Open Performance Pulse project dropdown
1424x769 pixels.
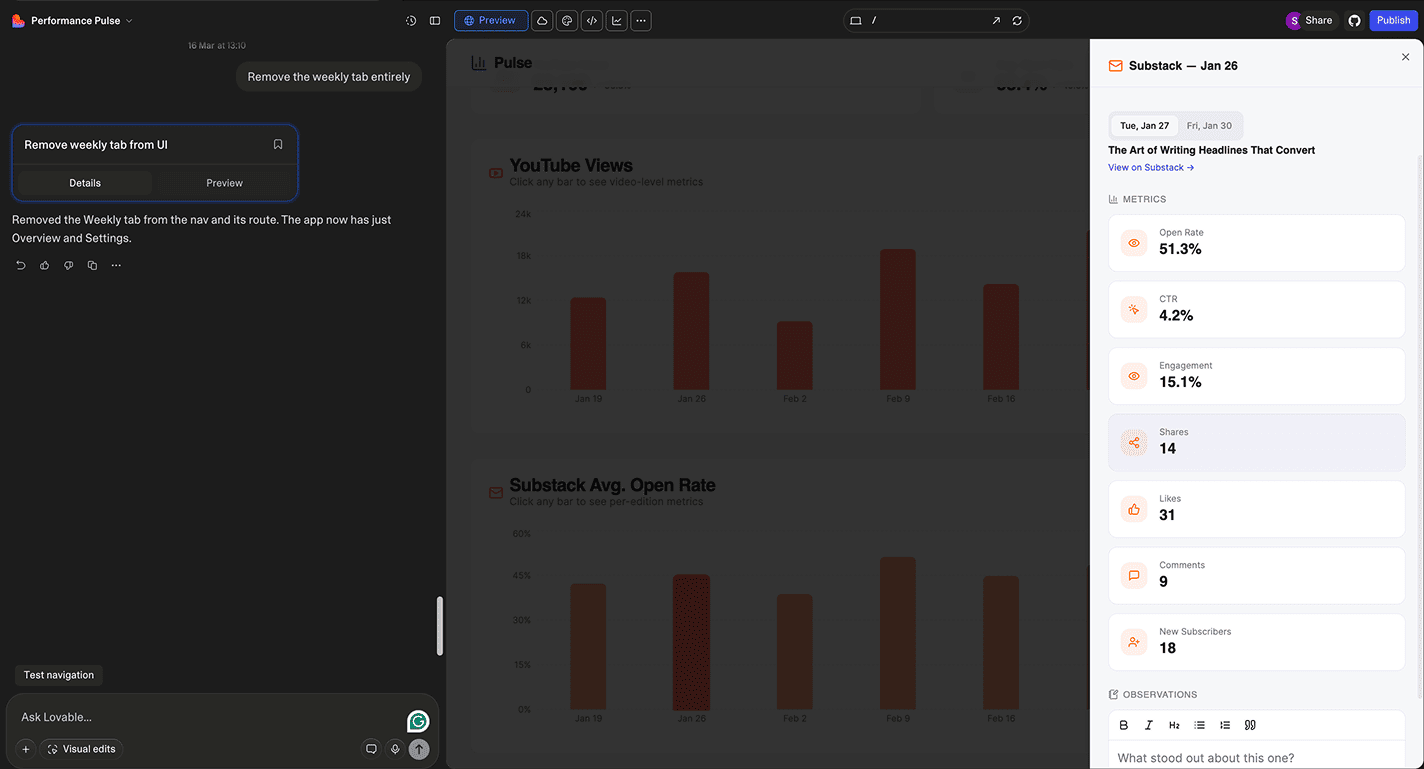pos(72,20)
